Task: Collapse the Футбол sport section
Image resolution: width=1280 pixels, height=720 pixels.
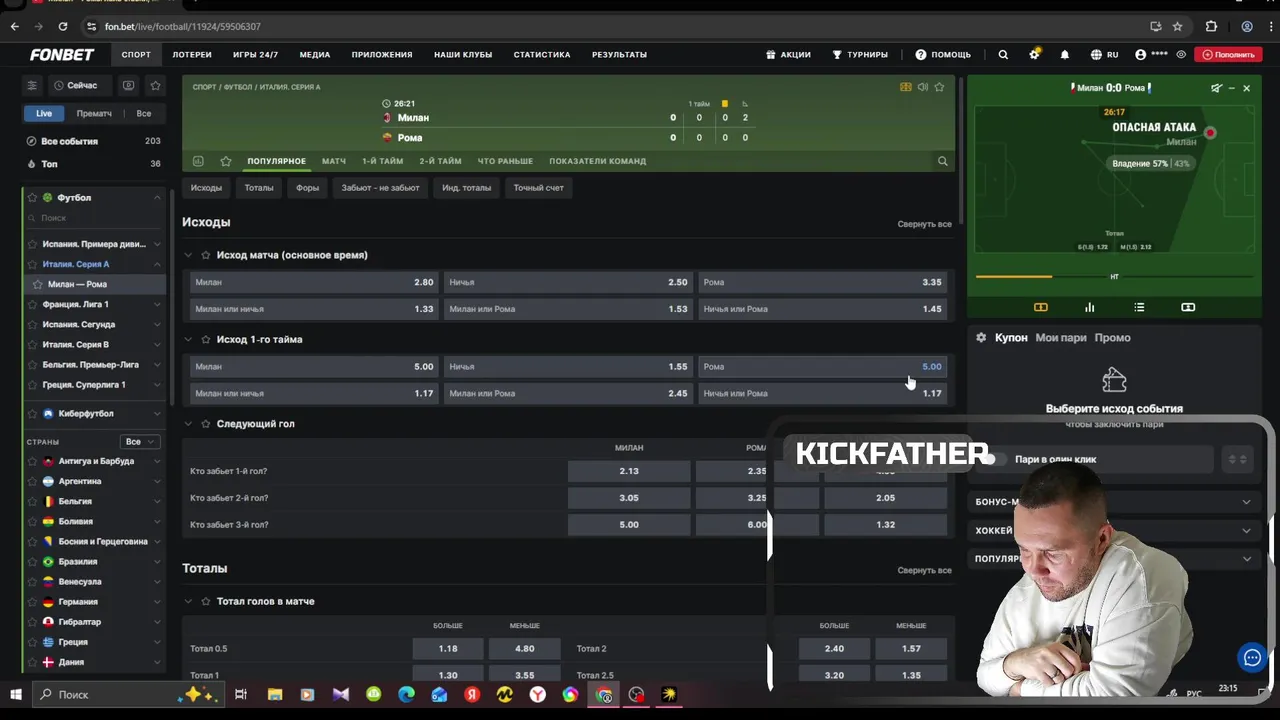Action: click(157, 198)
